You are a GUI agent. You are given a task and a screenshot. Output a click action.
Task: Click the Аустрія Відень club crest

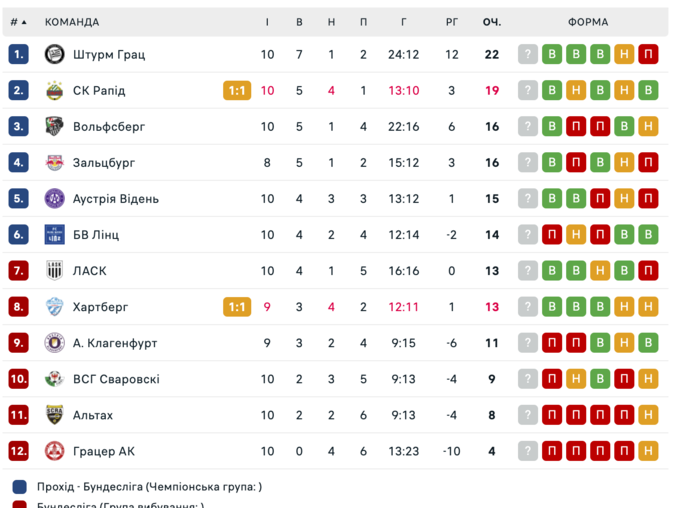[55, 198]
